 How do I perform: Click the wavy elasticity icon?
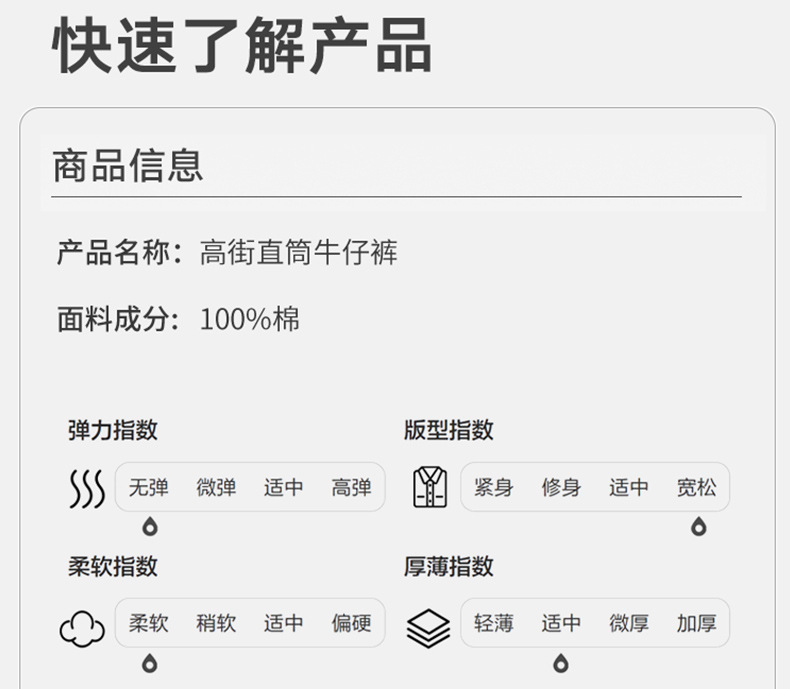coord(87,489)
